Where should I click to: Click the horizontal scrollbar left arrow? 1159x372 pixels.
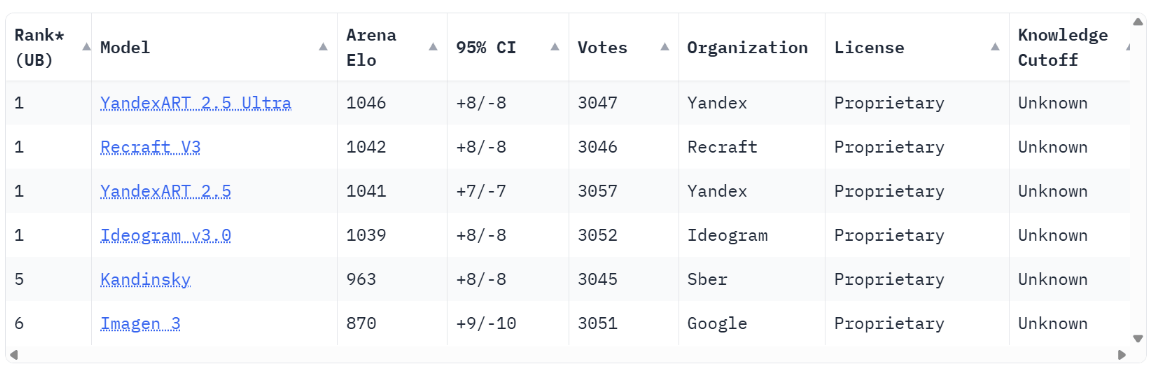click(x=13, y=355)
